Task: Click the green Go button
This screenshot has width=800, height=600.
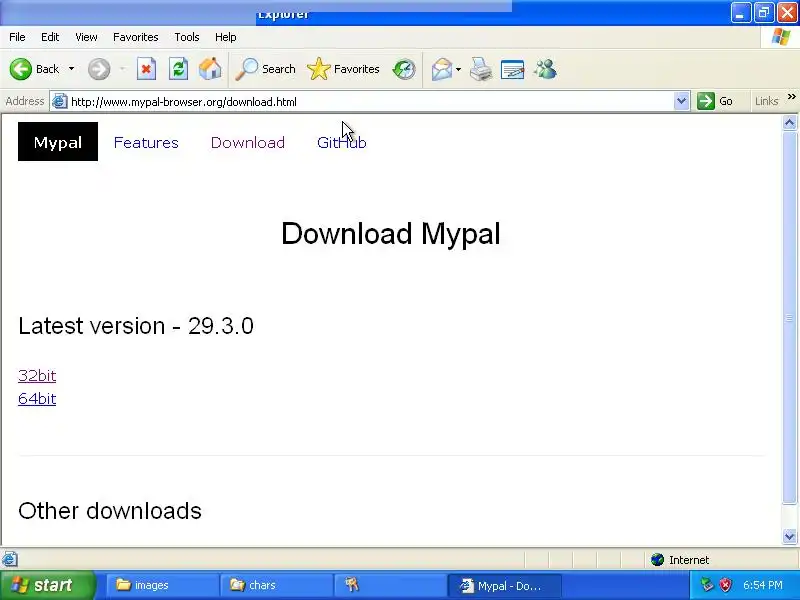Action: click(716, 101)
